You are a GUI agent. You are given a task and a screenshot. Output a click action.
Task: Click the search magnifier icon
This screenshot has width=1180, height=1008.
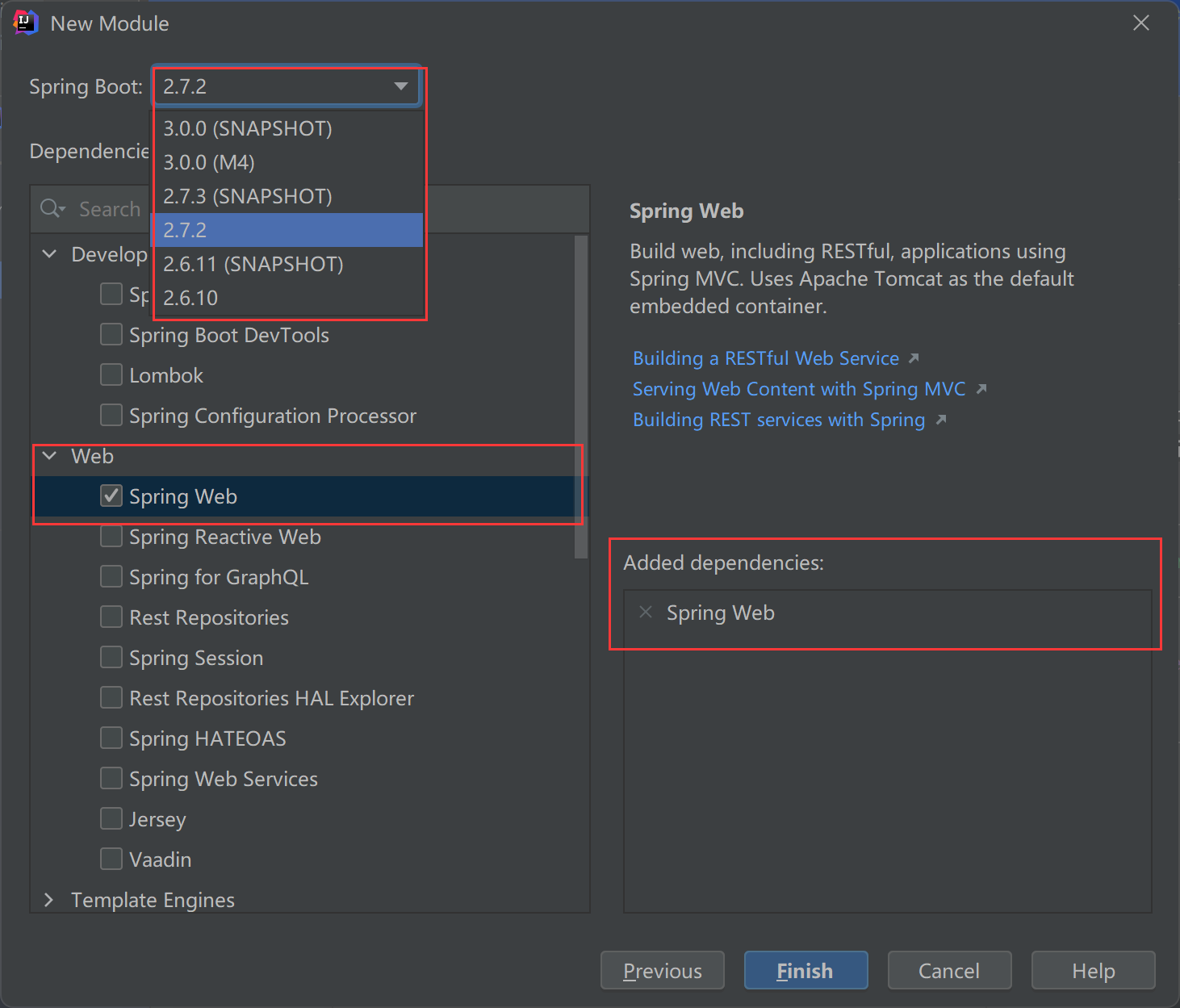(52, 208)
